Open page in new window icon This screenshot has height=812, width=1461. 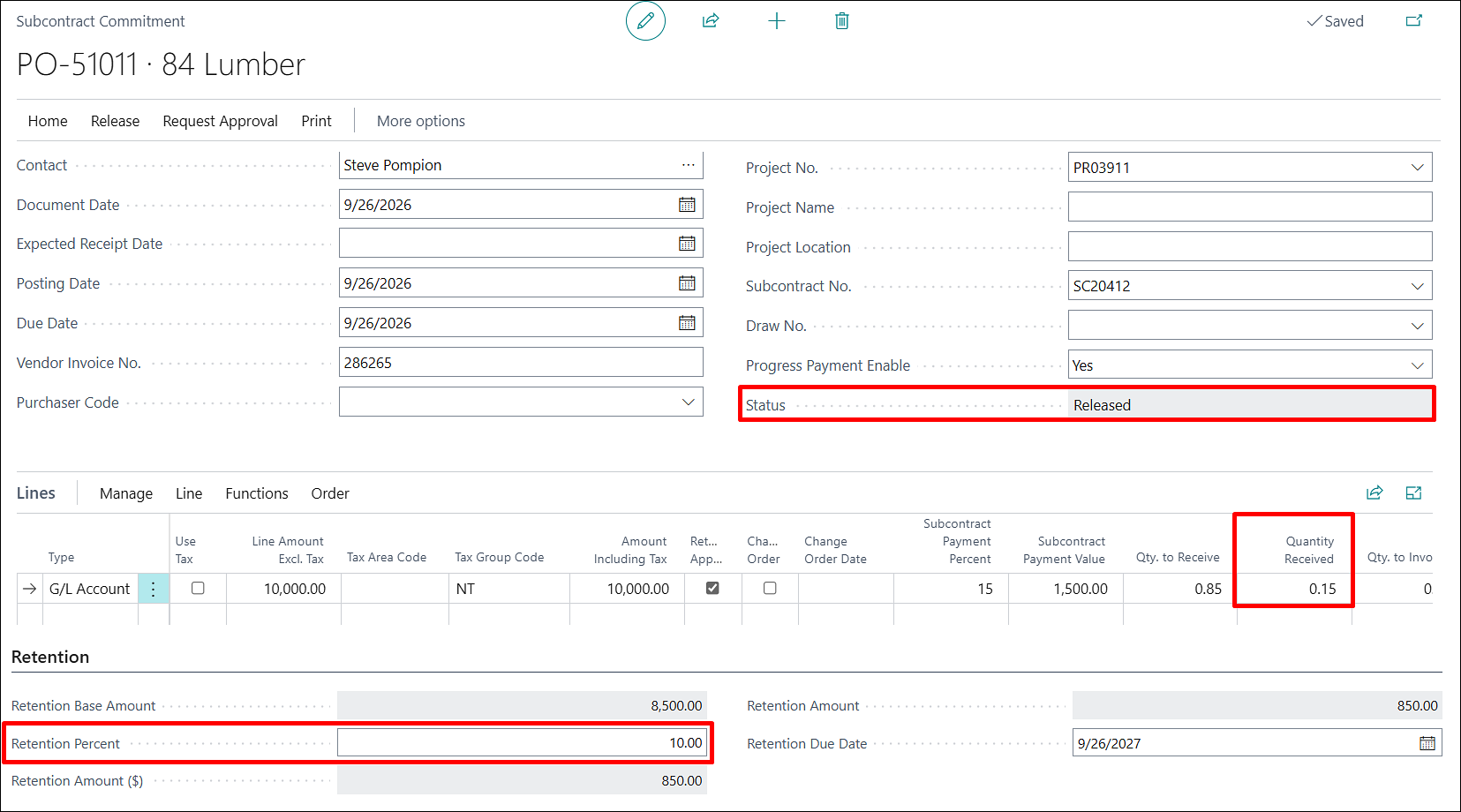(1414, 20)
